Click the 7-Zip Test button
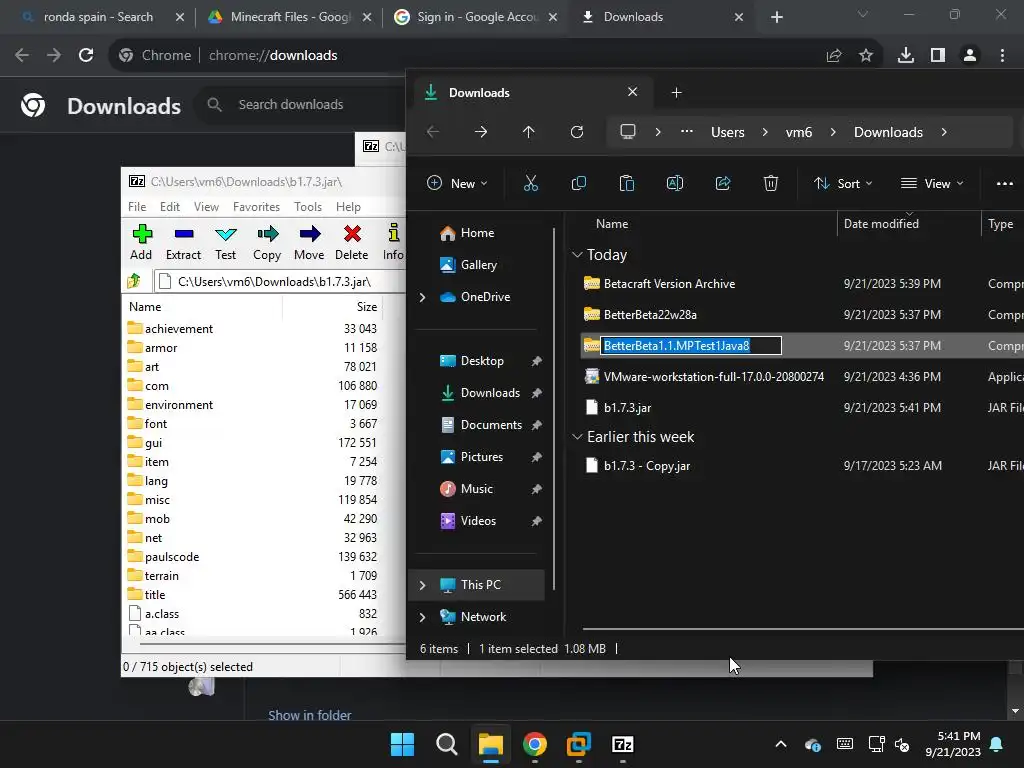The width and height of the screenshot is (1024, 768). point(225,242)
